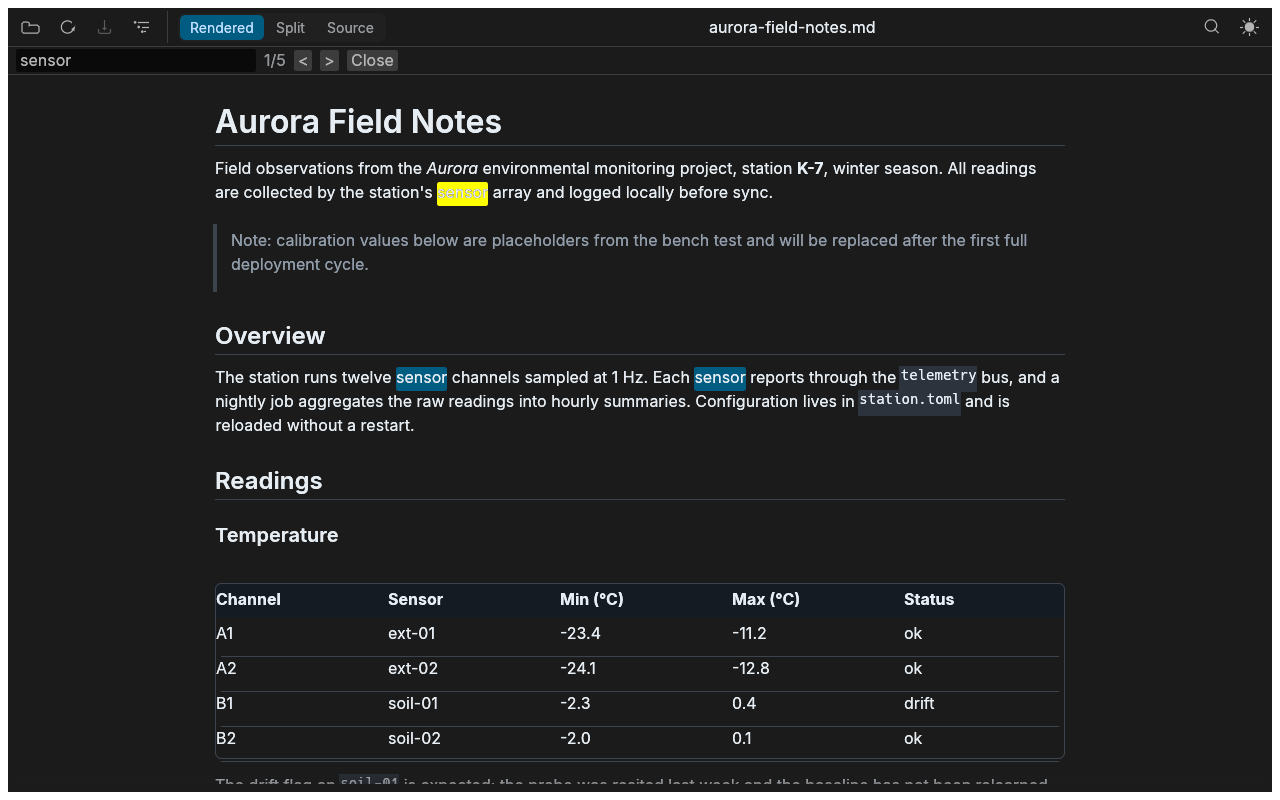Click the Min (°C) column header
The width and height of the screenshot is (1280, 800).
592,600
